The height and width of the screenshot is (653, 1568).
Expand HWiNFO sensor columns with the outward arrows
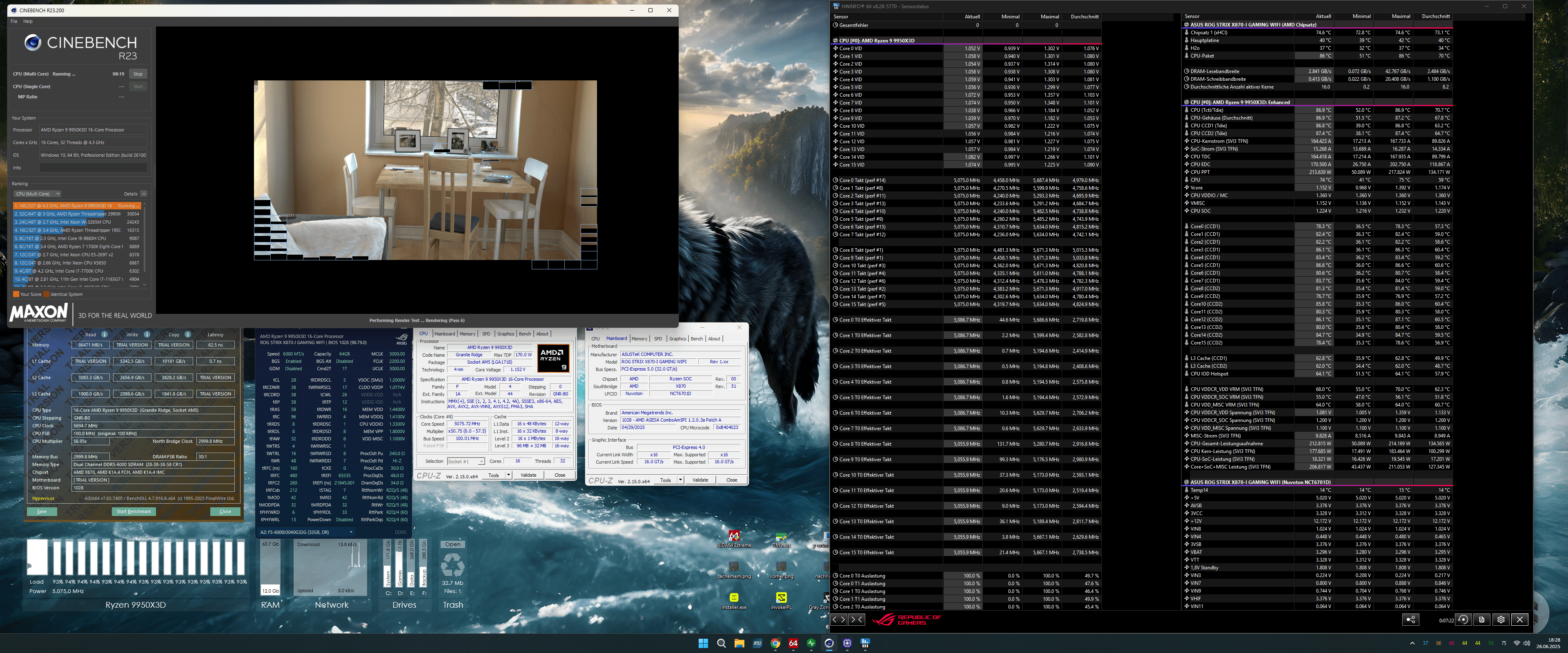(x=839, y=620)
